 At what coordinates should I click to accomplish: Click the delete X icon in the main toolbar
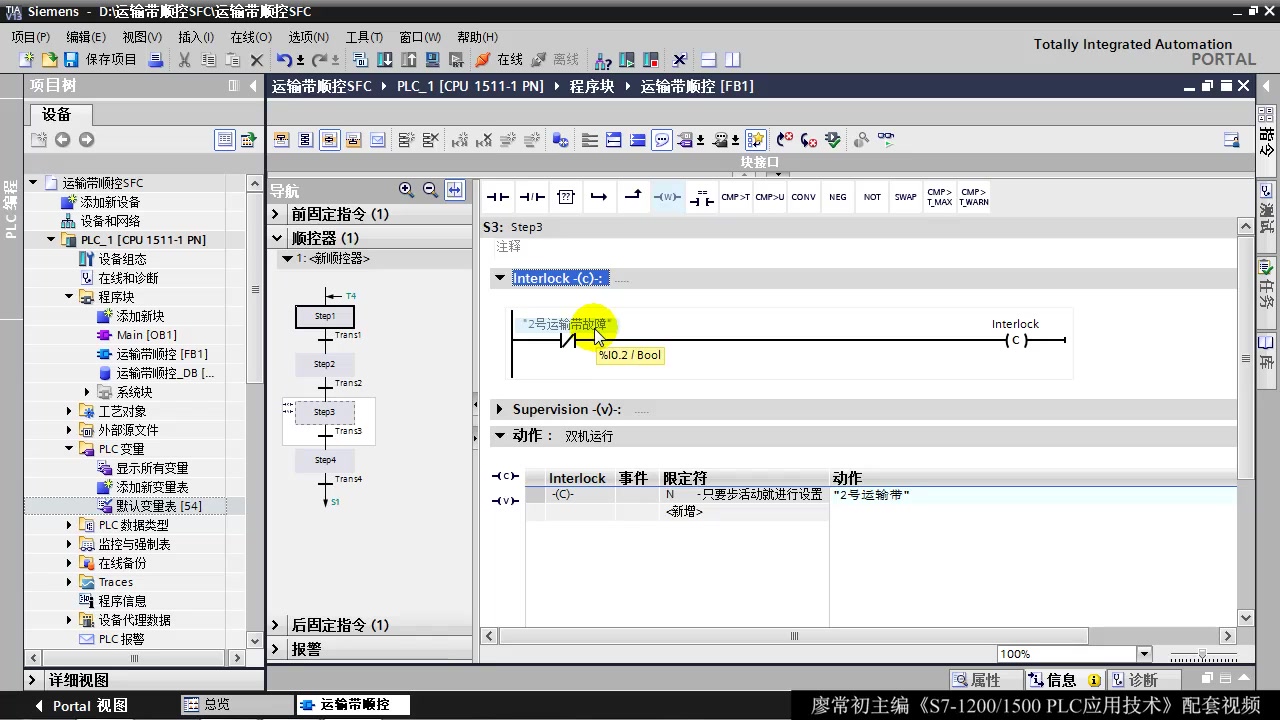pos(257,60)
